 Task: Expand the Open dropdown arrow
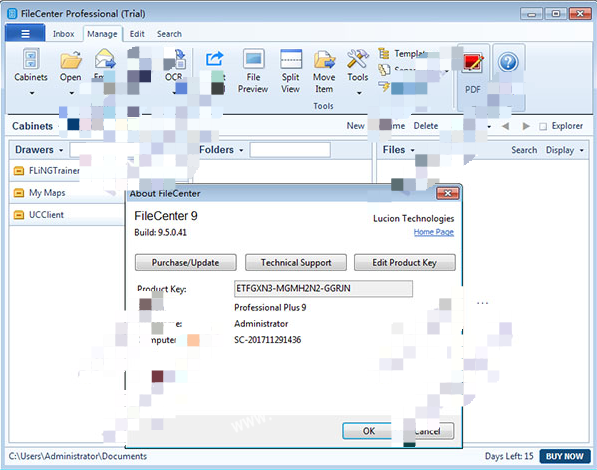(x=72, y=93)
